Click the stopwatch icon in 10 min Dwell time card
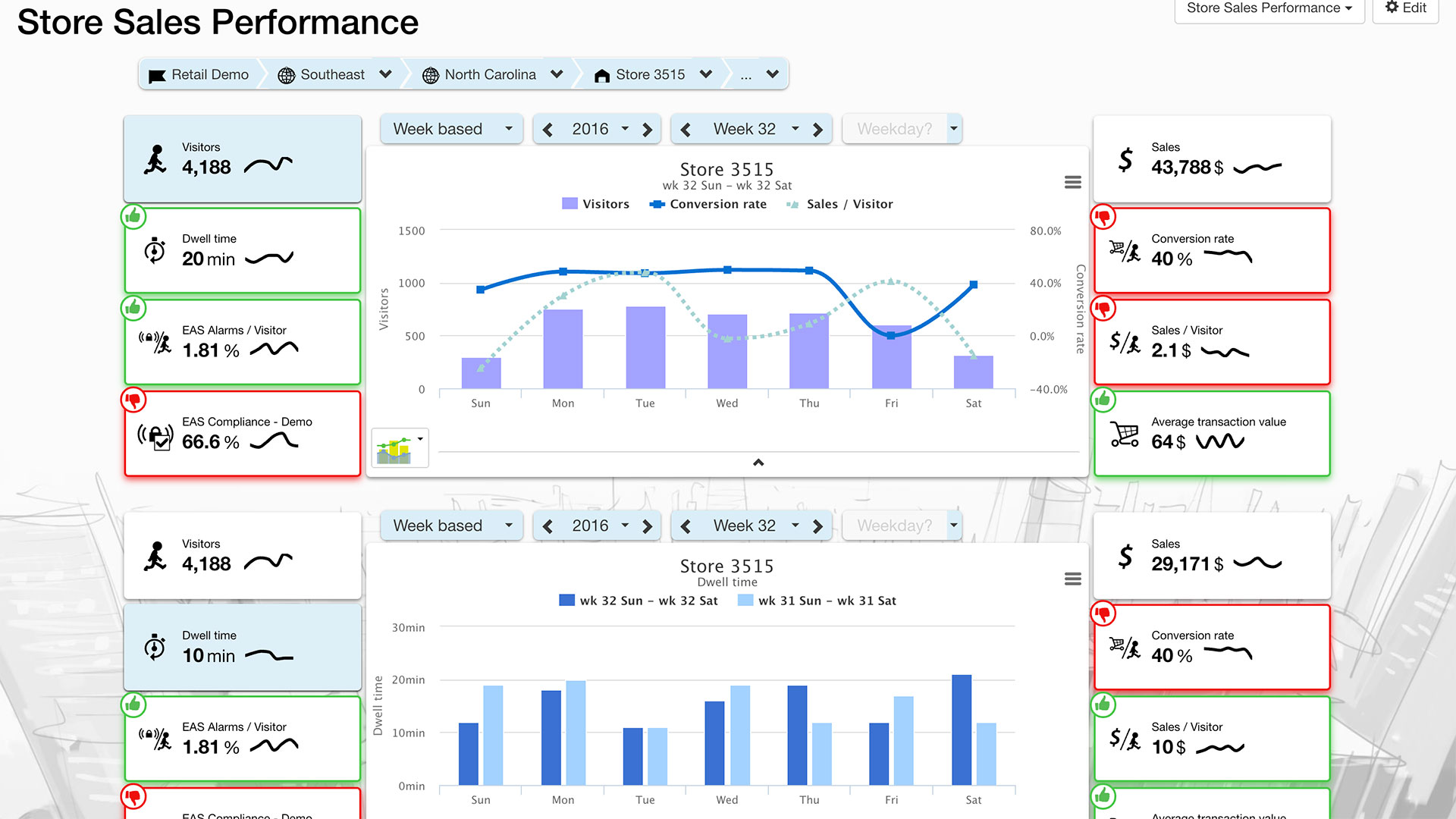Viewport: 1456px width, 819px height. click(x=155, y=647)
